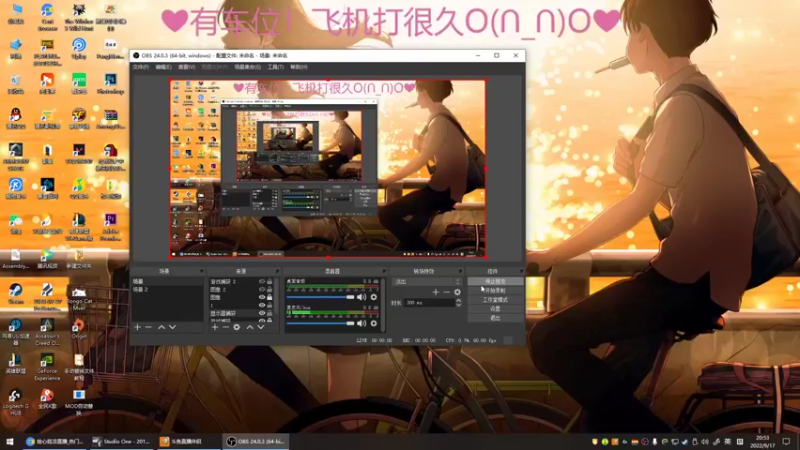Pop out the Audio Mixer dock panel

coord(384,271)
